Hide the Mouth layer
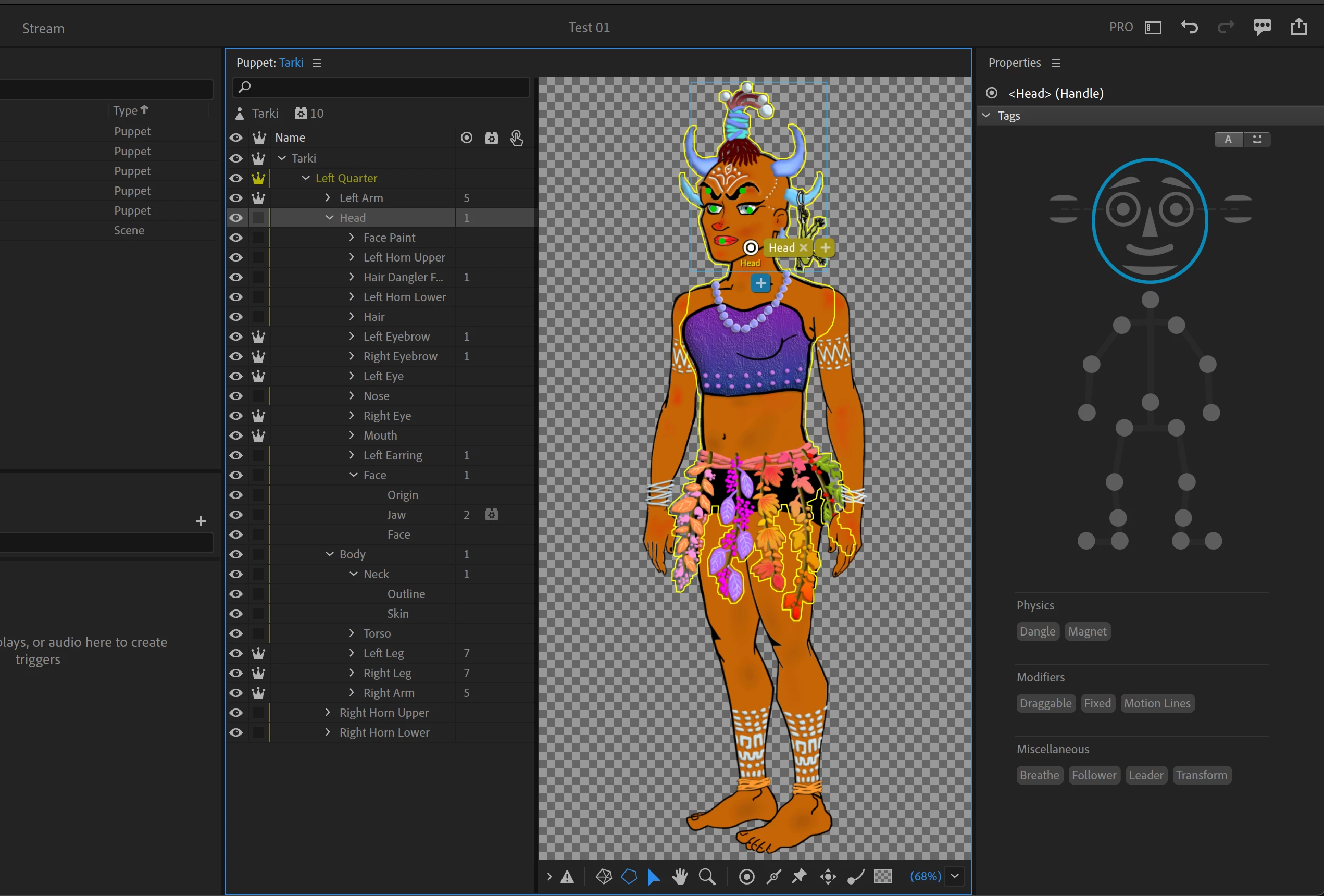This screenshot has width=1324, height=896. click(x=236, y=435)
